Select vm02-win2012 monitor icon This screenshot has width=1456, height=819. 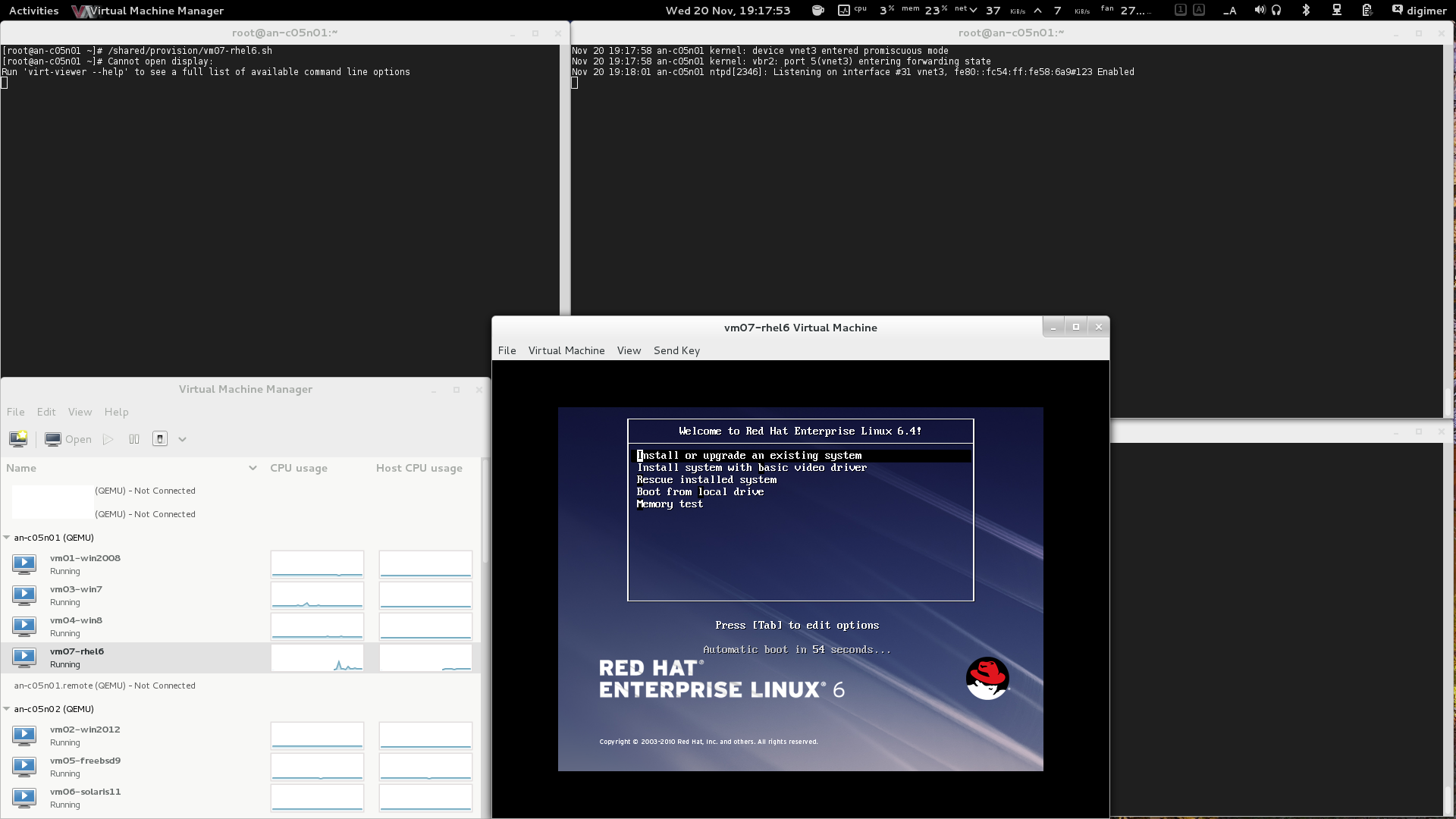click(24, 735)
